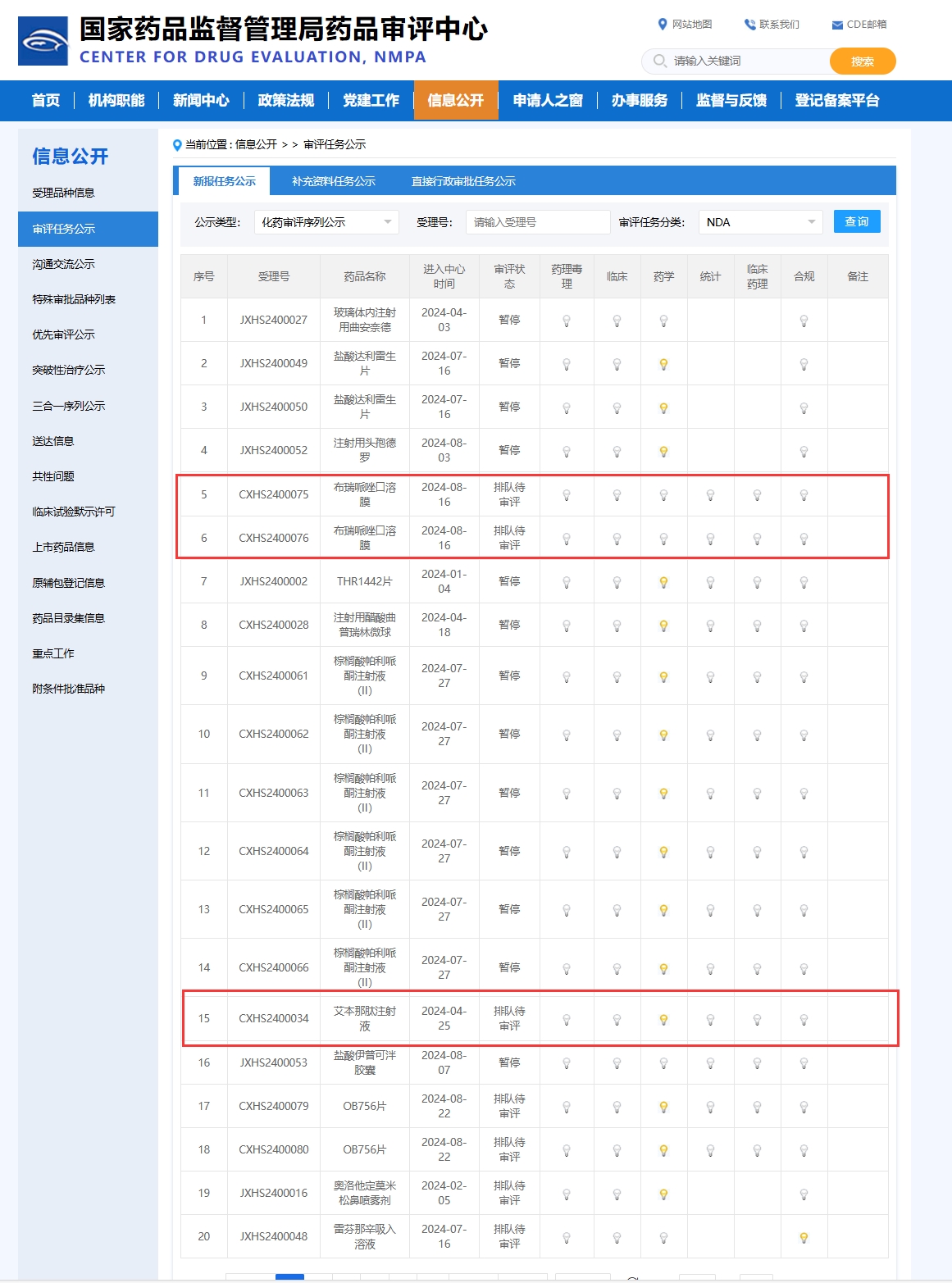Focus the 受理号 input field

click(538, 222)
